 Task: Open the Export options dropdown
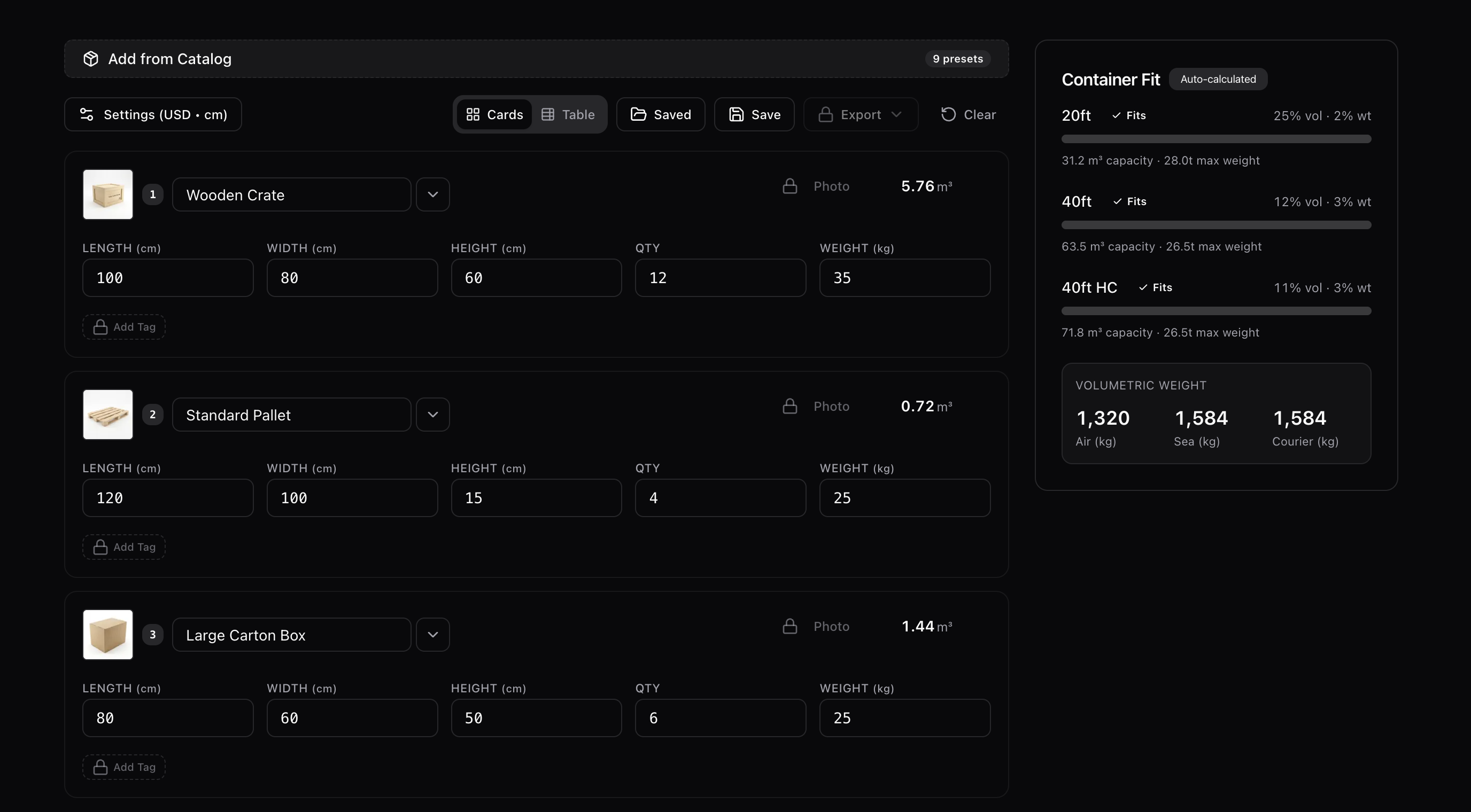896,114
